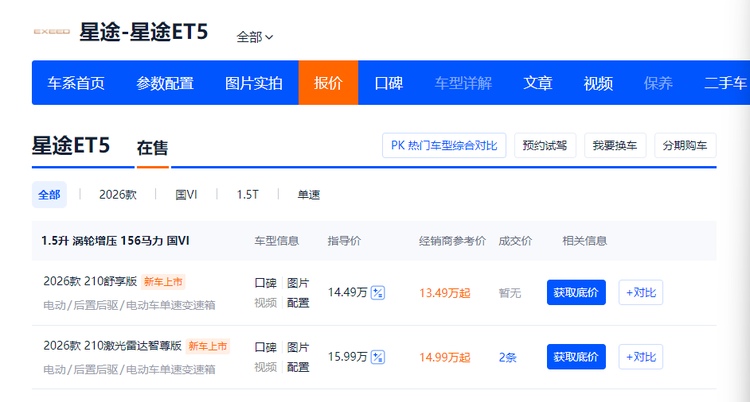Image resolution: width=750 pixels, height=402 pixels.
Task: Open the 车系首页 navigation tab
Action: 76,83
